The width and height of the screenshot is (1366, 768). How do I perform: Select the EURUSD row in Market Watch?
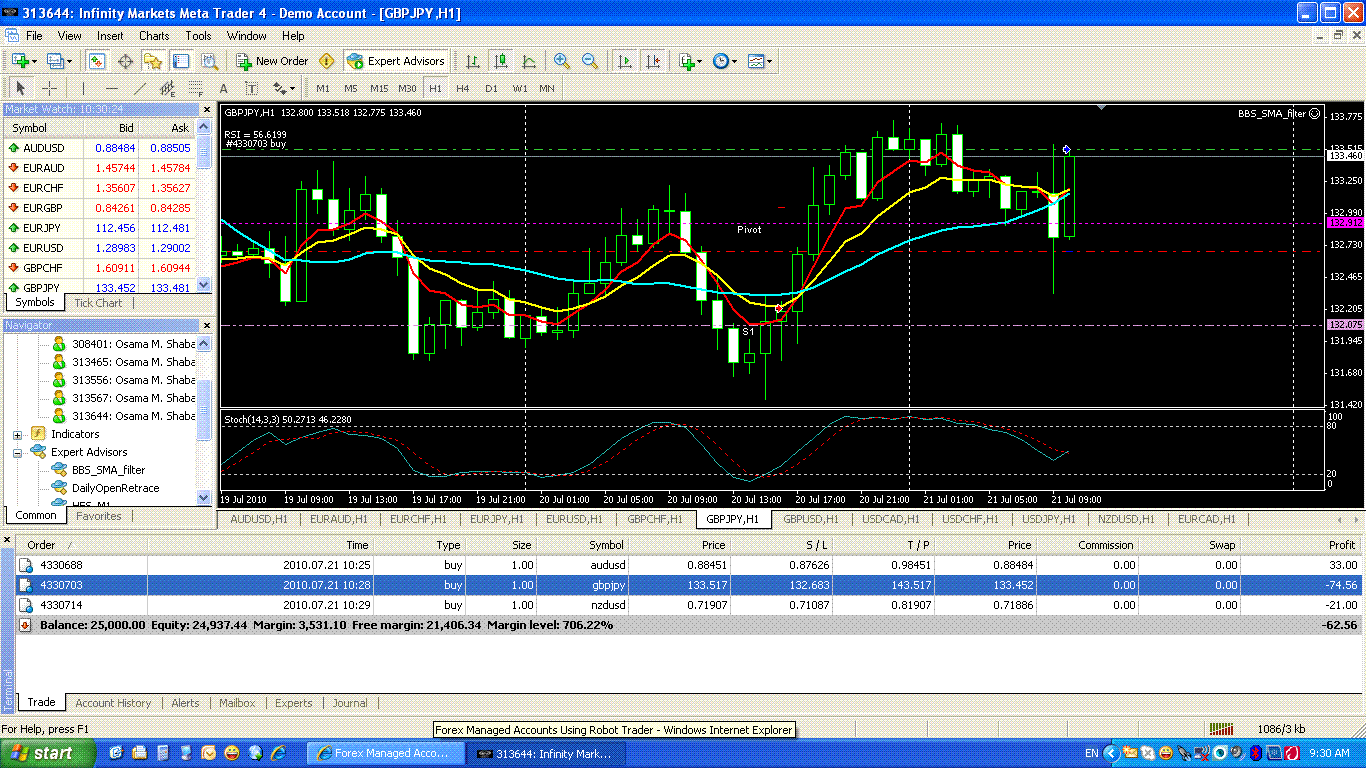pos(43,248)
